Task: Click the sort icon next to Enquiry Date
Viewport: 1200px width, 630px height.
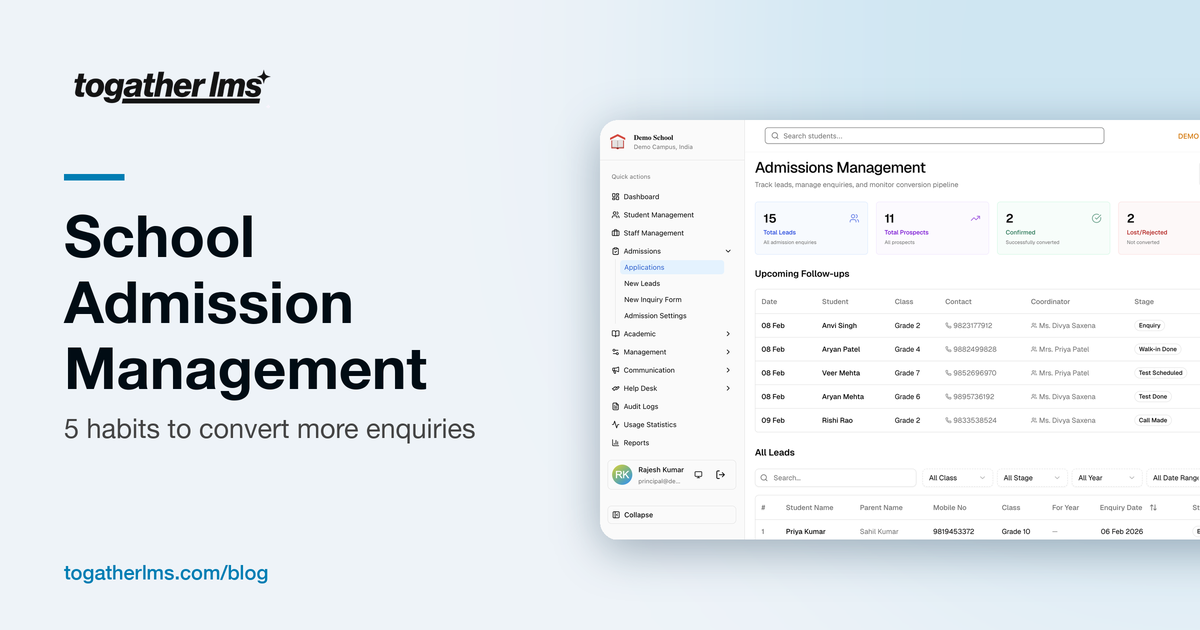Action: pos(1153,508)
